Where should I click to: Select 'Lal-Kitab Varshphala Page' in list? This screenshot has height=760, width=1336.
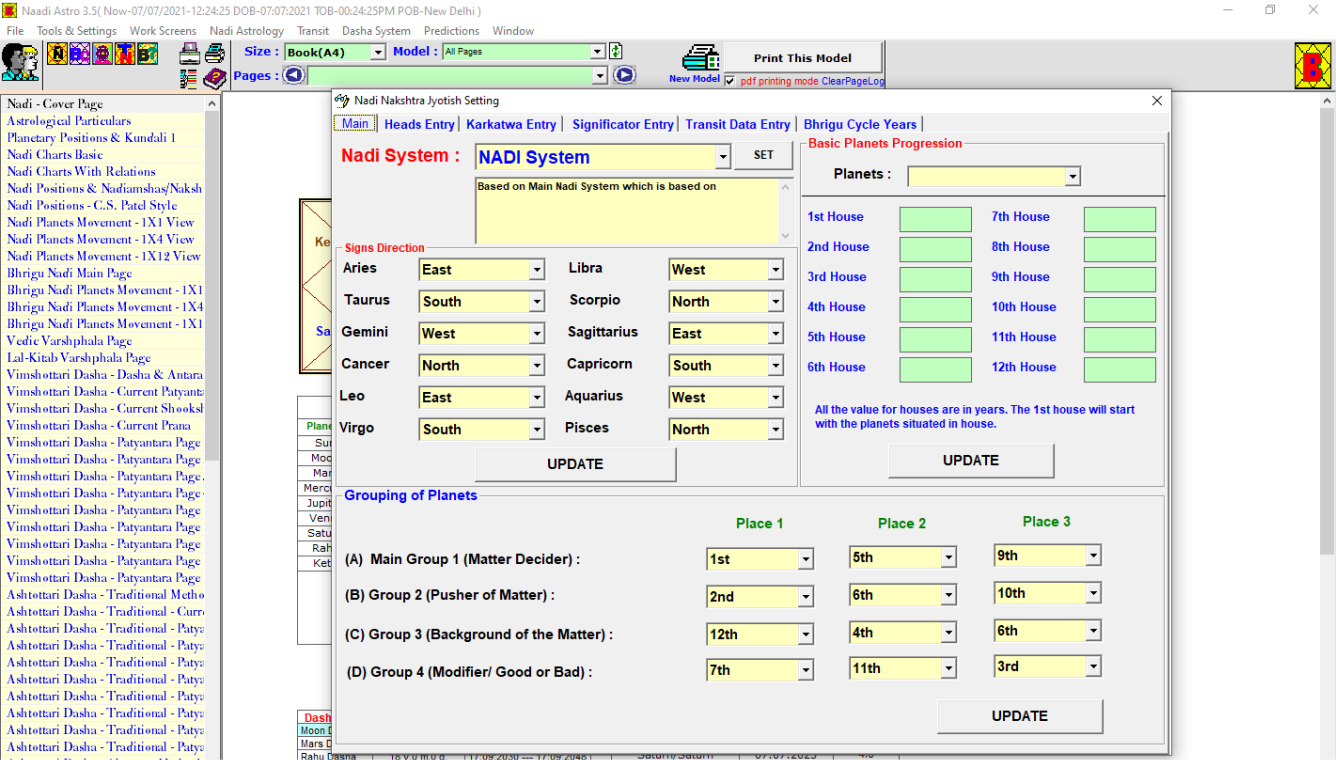[79, 358]
